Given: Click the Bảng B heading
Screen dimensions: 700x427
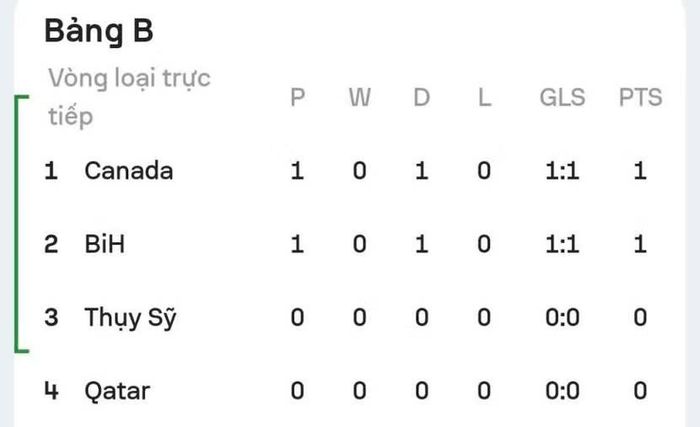Looking at the screenshot, I should tap(99, 31).
